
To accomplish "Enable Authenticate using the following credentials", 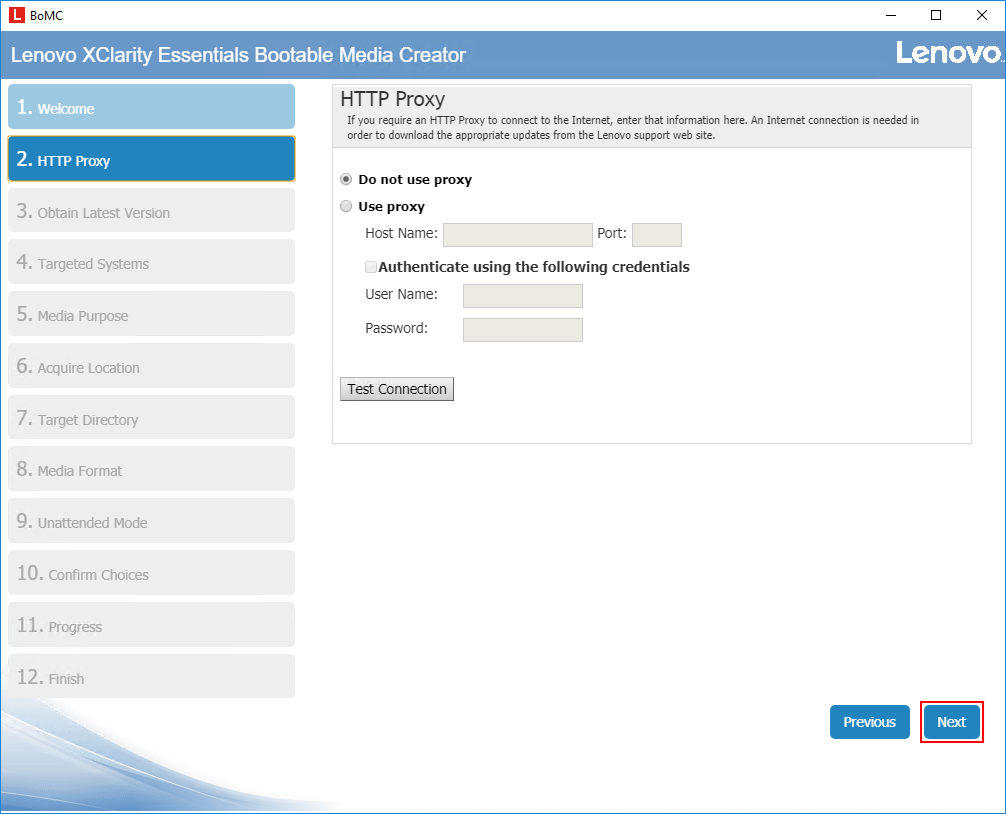I will coord(370,267).
